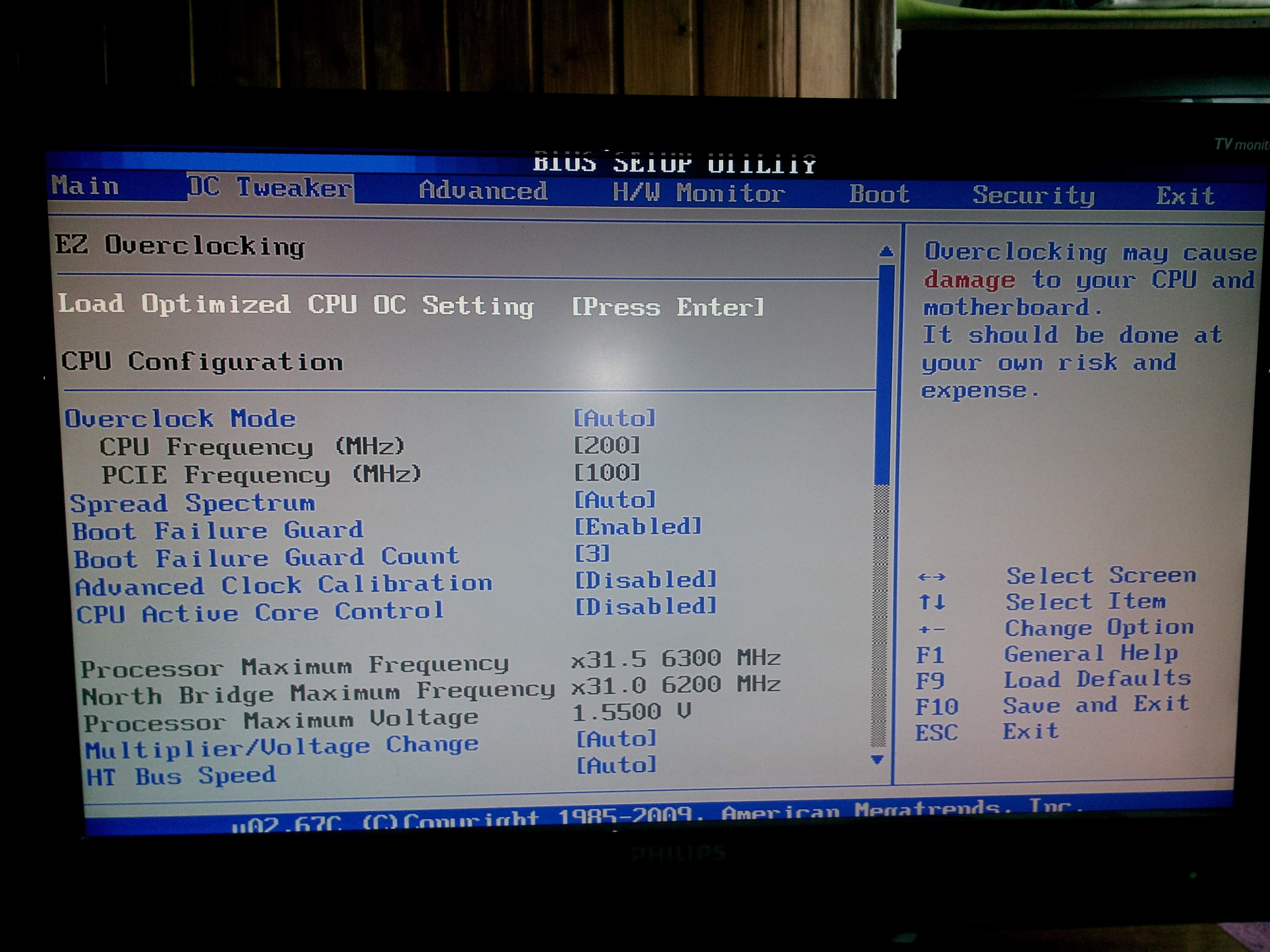Edit the PCIE Frequency [100] field

(x=607, y=473)
